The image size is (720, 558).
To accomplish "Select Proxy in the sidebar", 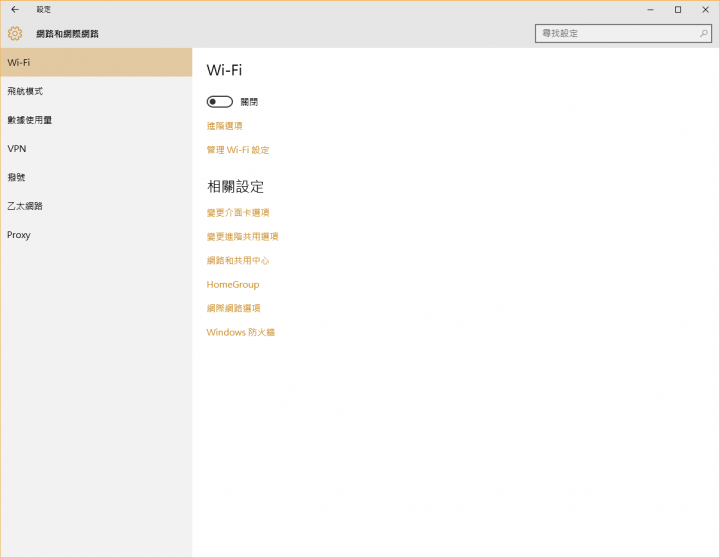I will 96,235.
